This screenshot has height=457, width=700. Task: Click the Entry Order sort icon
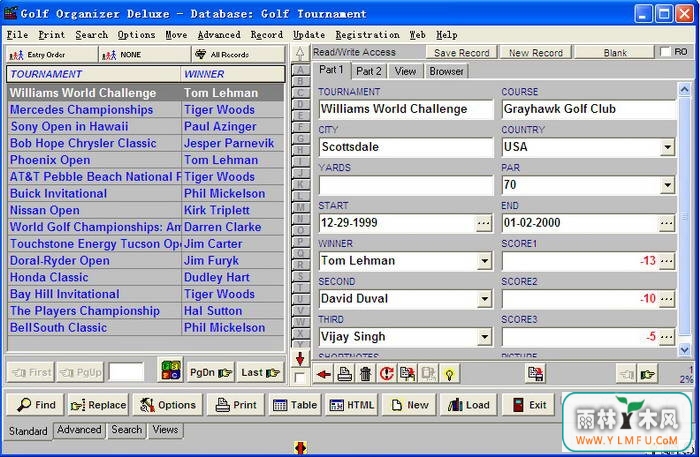tap(52, 55)
